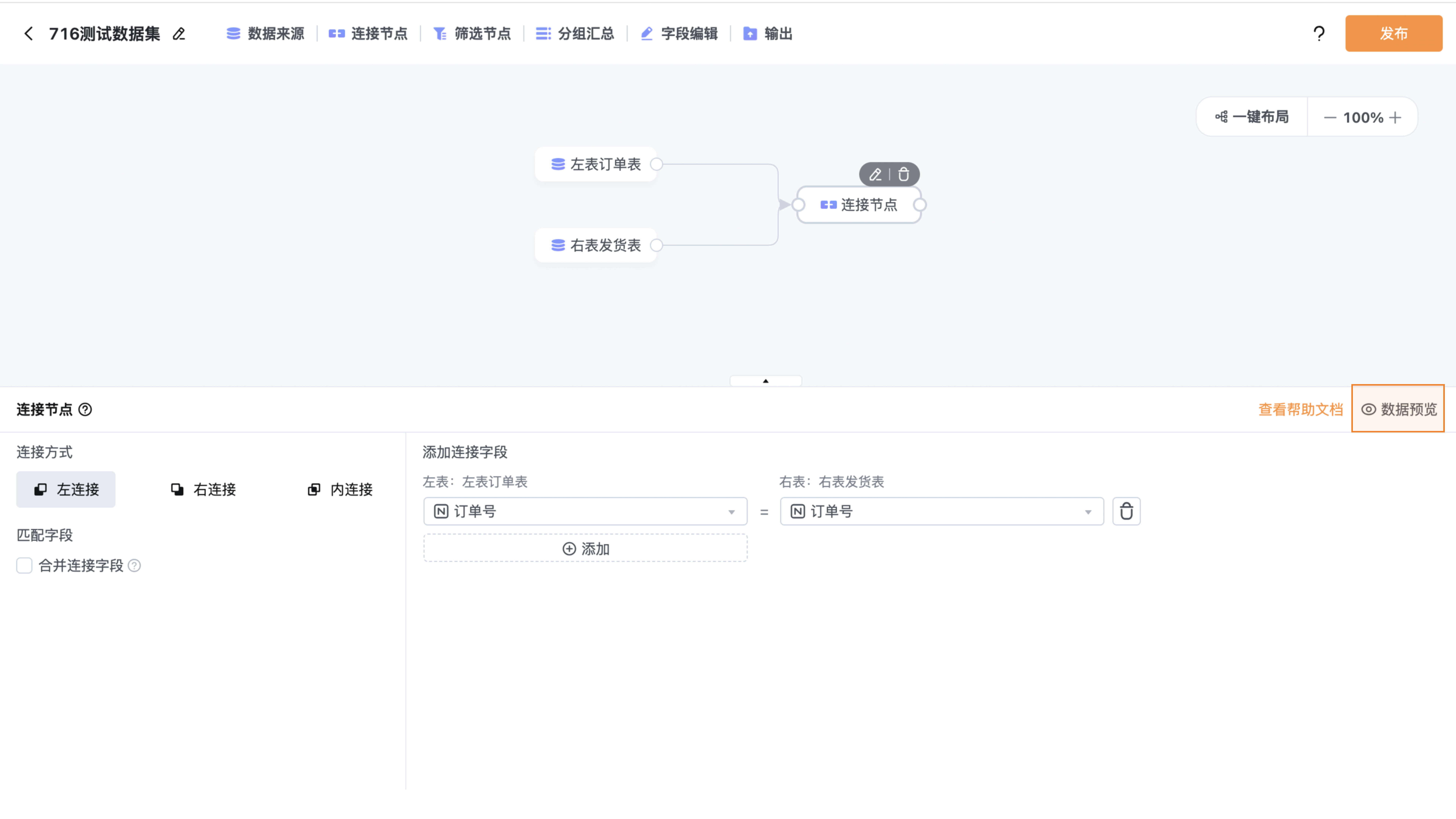Edit dataset name with pencil icon
Viewport: 1456px width, 819px height.
(179, 34)
